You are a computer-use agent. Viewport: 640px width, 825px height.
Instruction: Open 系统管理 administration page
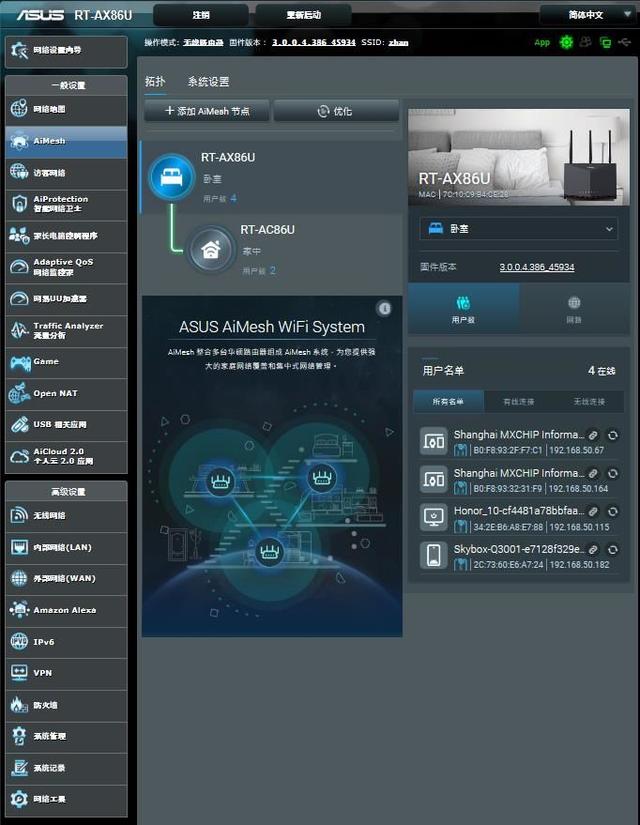[66, 736]
